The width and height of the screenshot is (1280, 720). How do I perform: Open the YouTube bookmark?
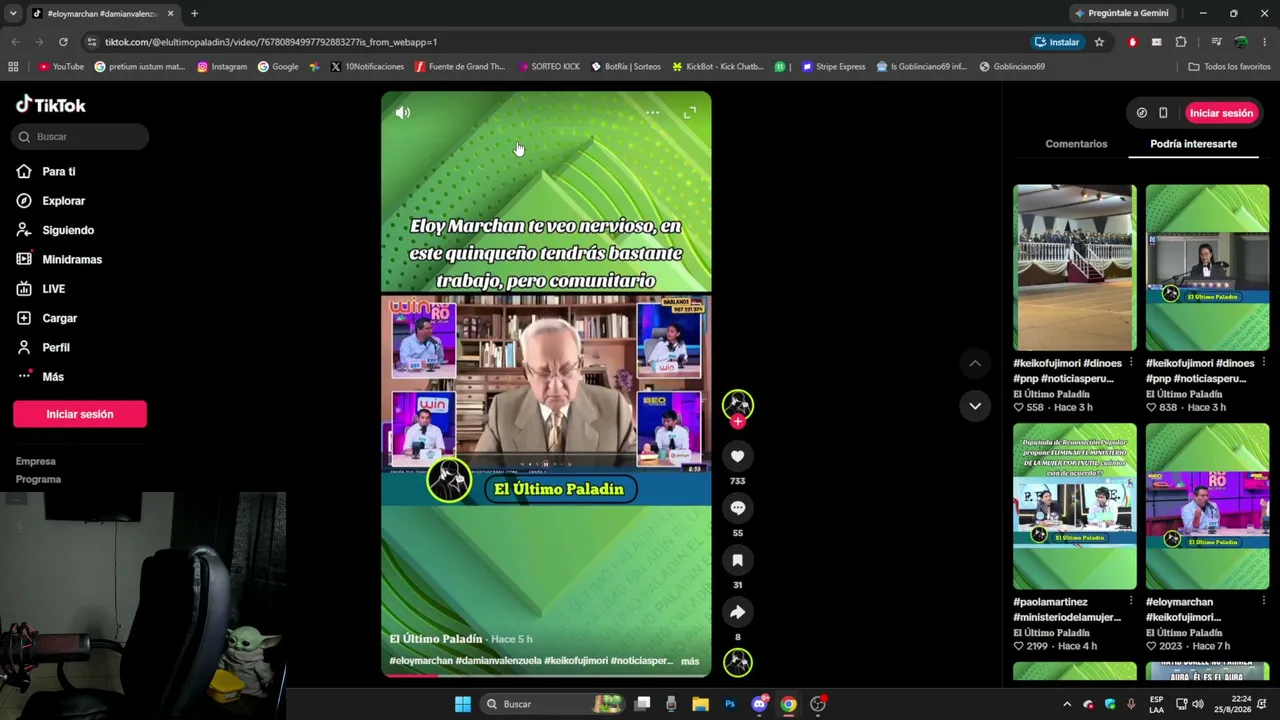61,67
